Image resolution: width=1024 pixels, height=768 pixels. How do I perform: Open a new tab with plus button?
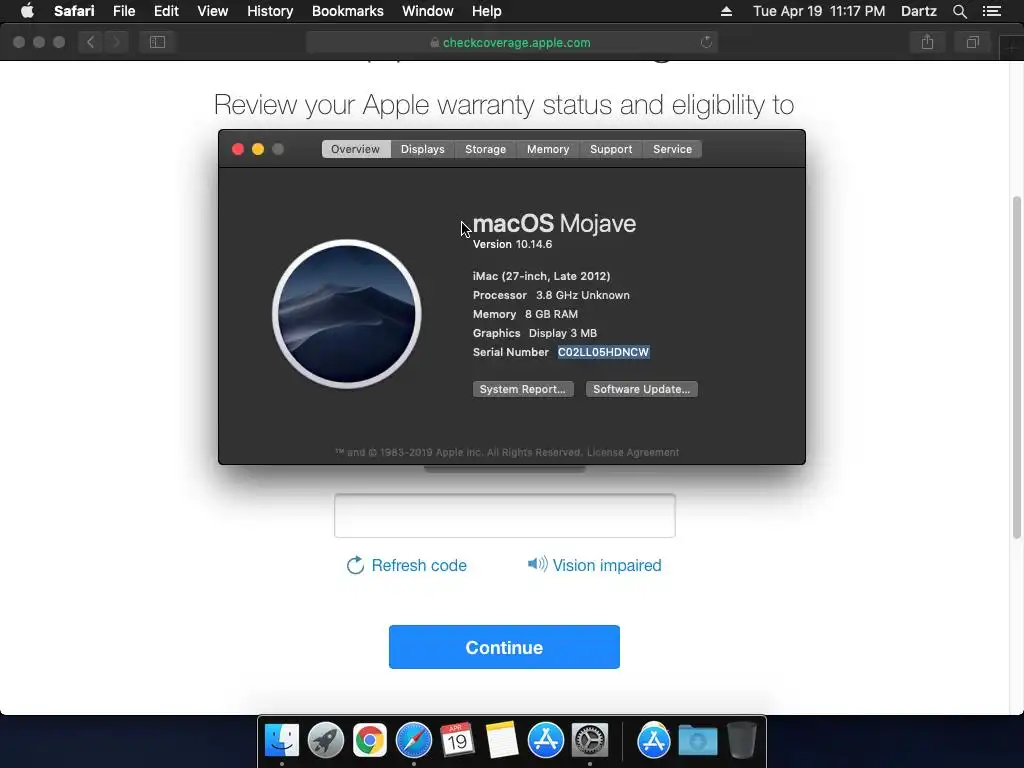click(x=1012, y=47)
